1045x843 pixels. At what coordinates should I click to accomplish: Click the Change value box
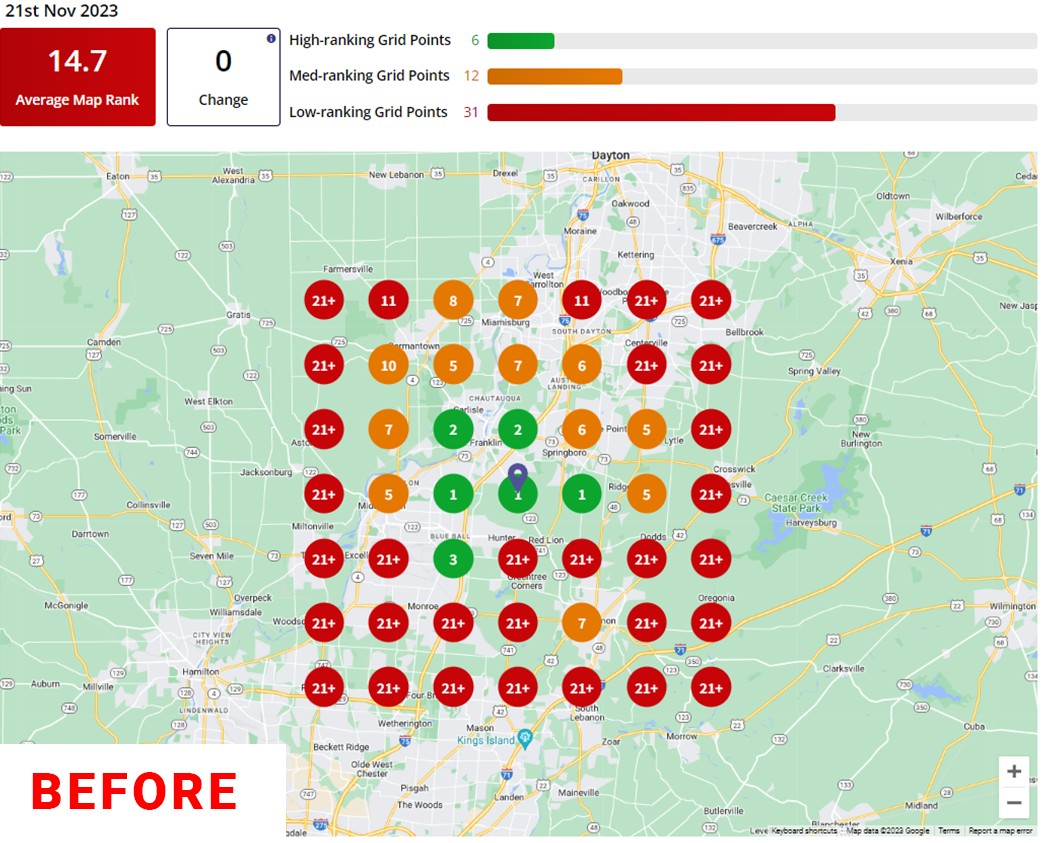[x=223, y=77]
